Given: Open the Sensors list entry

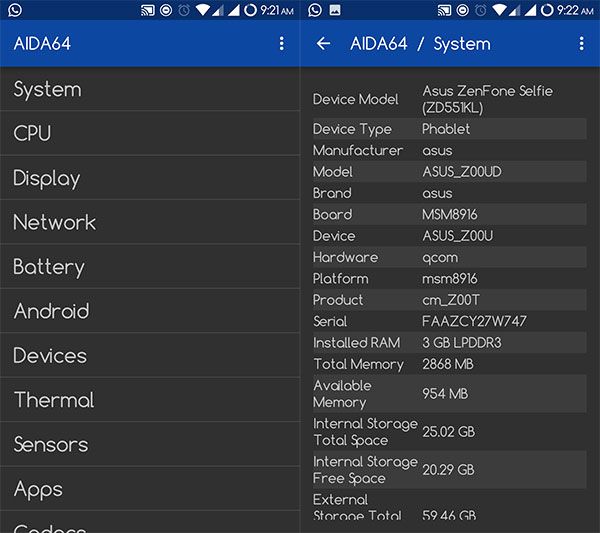Looking at the screenshot, I should point(150,444).
